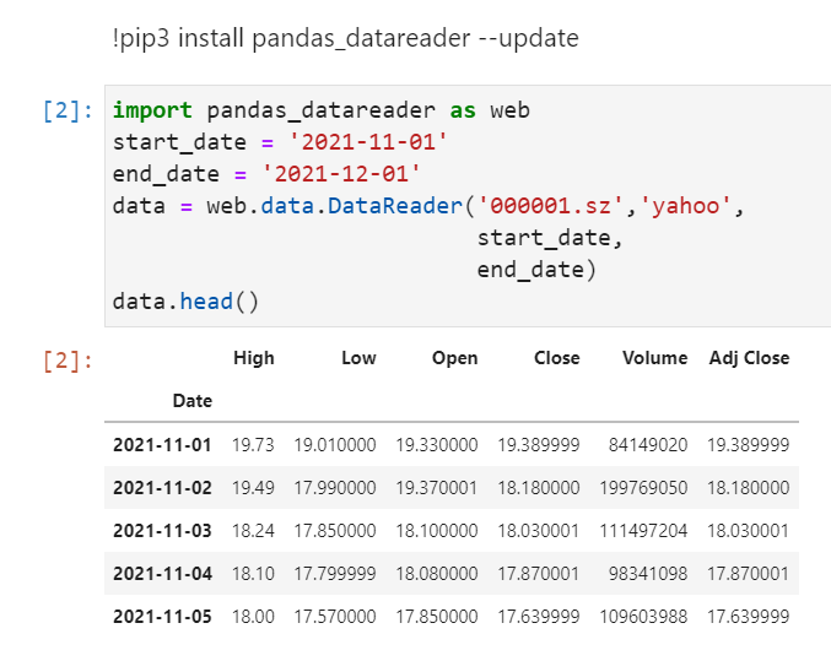Click the Adj Close column header
The height and width of the screenshot is (662, 832).
pyautogui.click(x=749, y=358)
